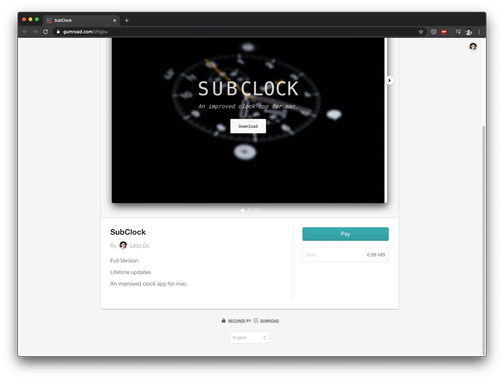Open the Chrome profile avatar in toolbar
This screenshot has height=380, width=504.
coord(469,32)
